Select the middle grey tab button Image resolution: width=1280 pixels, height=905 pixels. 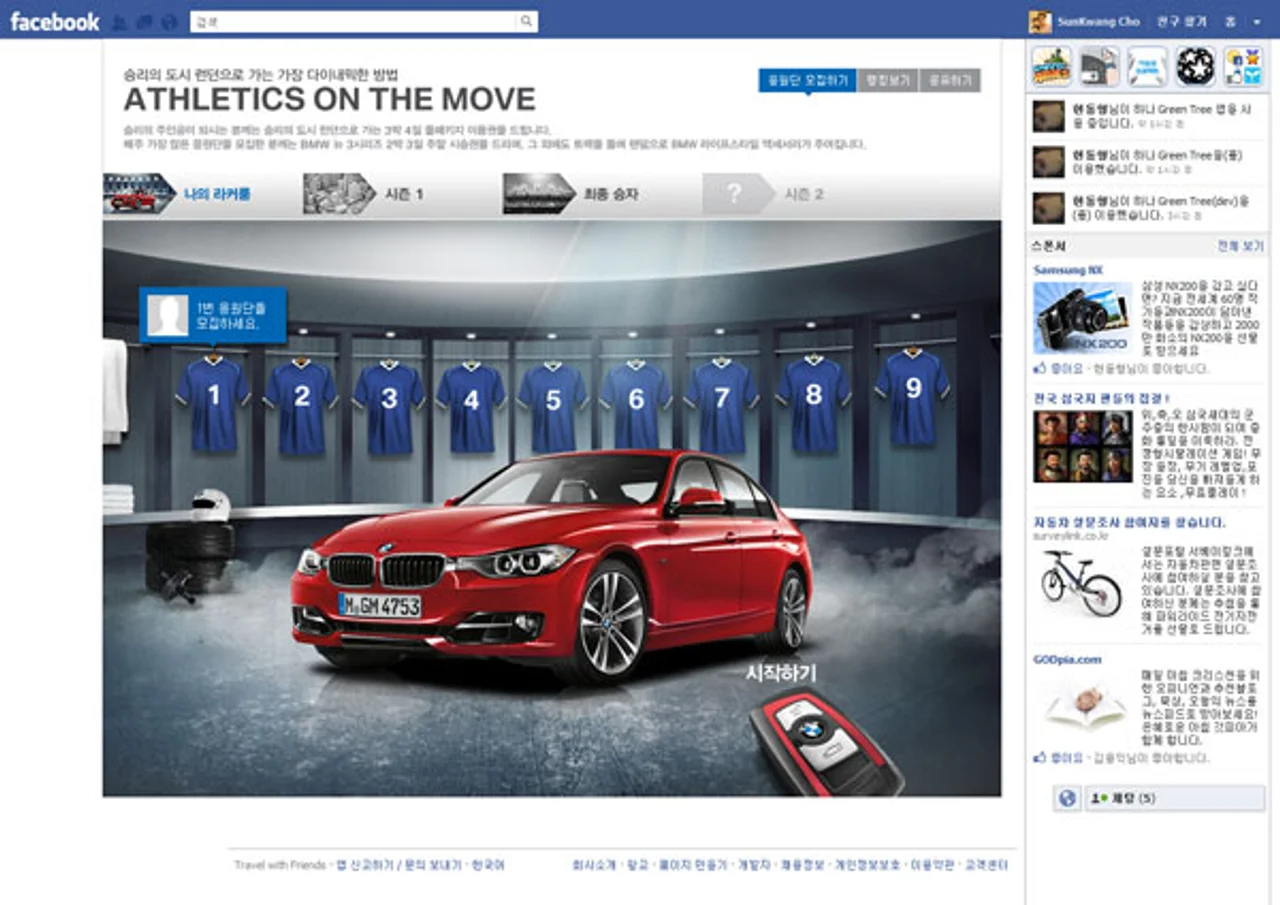888,80
